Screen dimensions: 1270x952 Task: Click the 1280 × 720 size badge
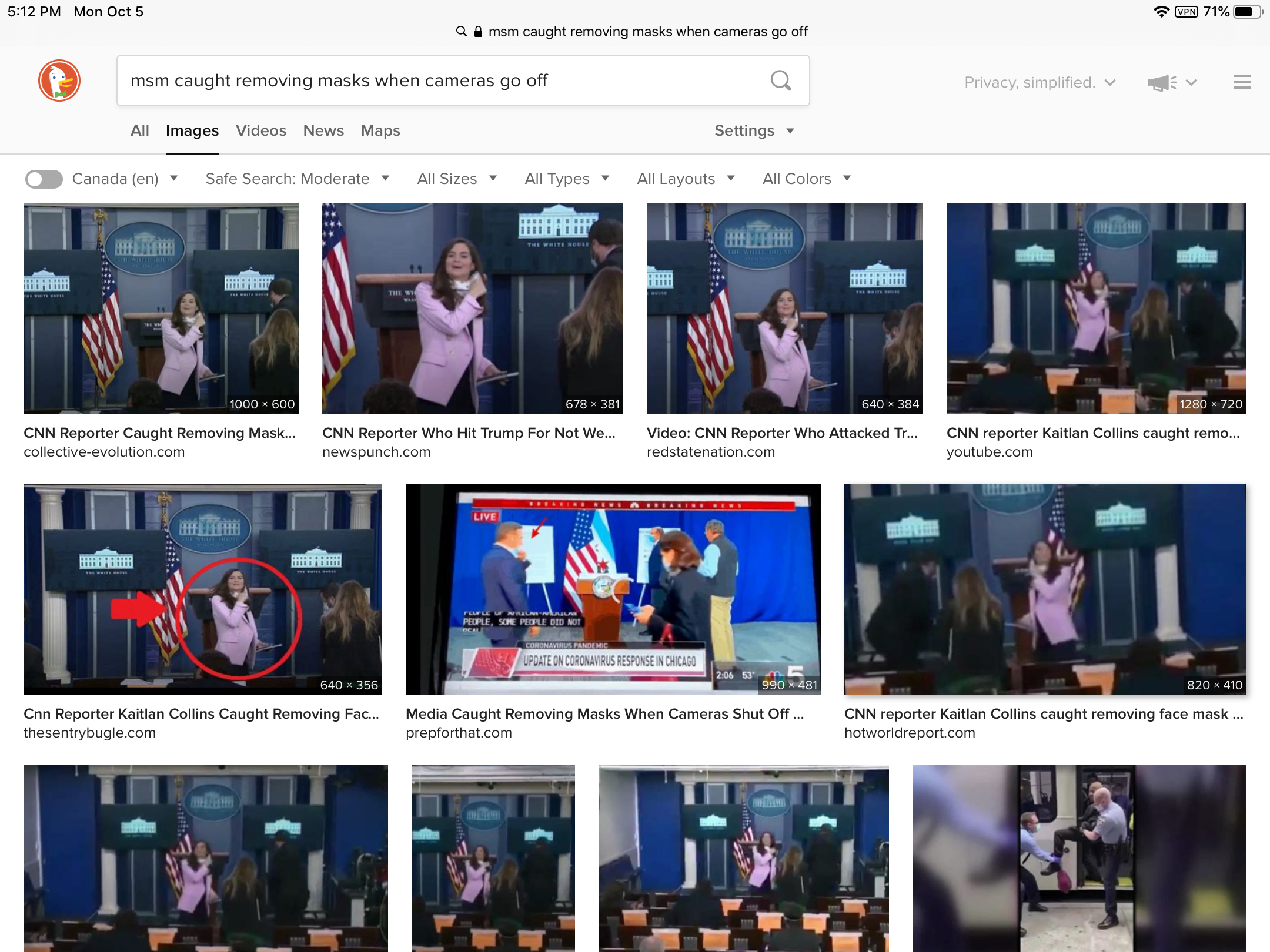click(1211, 404)
